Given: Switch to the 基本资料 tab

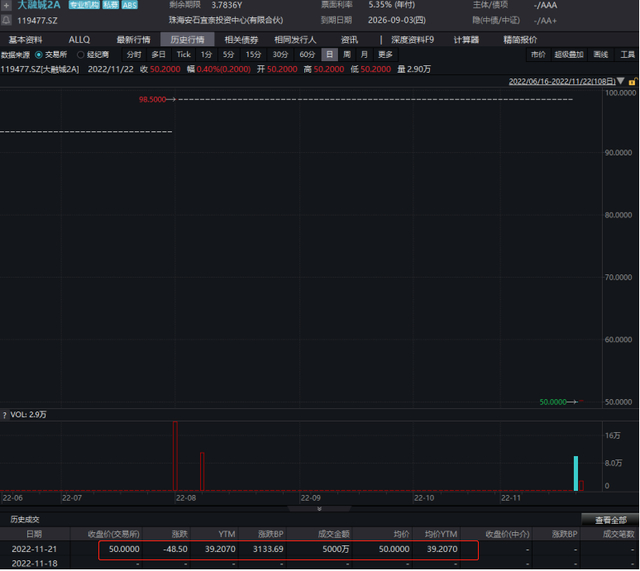Looking at the screenshot, I should (25, 40).
